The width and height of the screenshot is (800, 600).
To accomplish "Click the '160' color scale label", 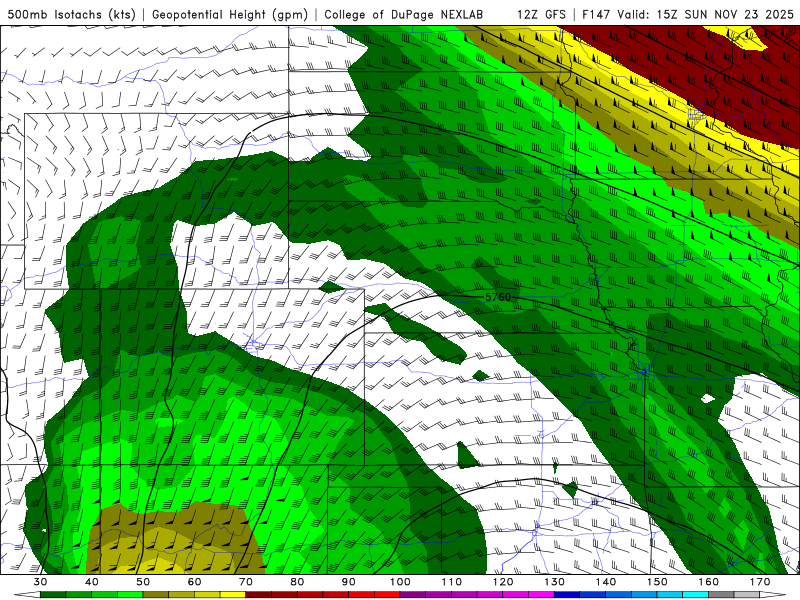I will (709, 582).
